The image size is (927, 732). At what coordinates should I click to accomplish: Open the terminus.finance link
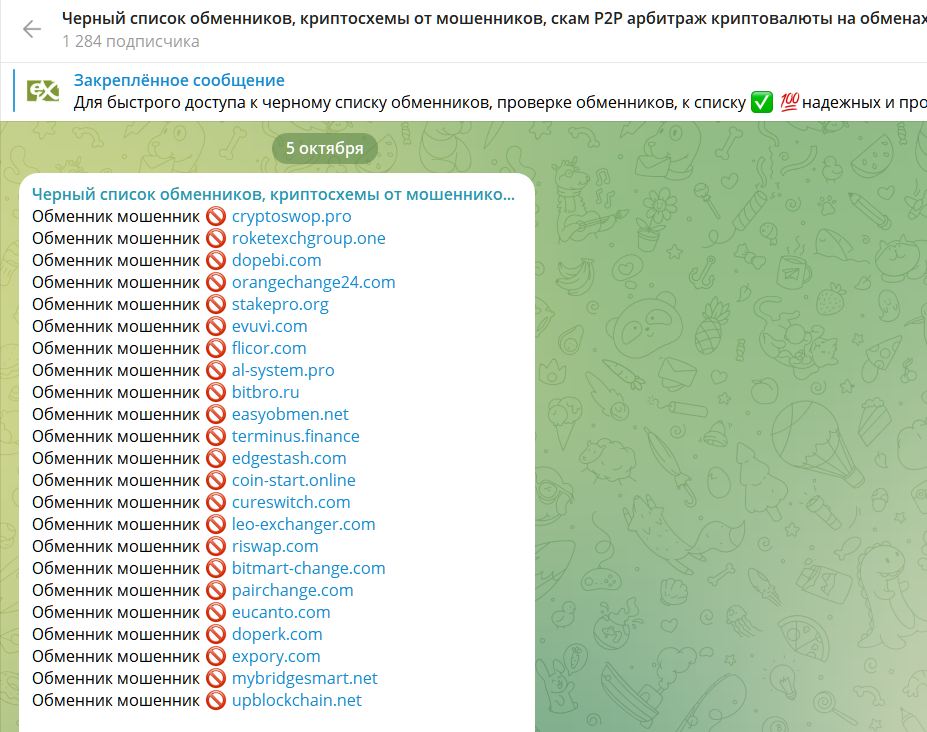click(x=296, y=436)
